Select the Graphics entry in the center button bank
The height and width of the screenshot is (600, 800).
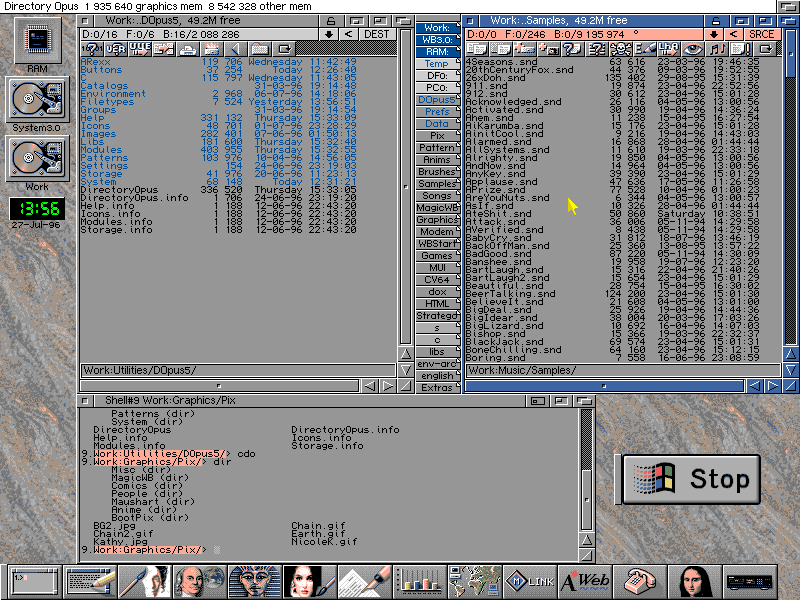click(x=437, y=219)
